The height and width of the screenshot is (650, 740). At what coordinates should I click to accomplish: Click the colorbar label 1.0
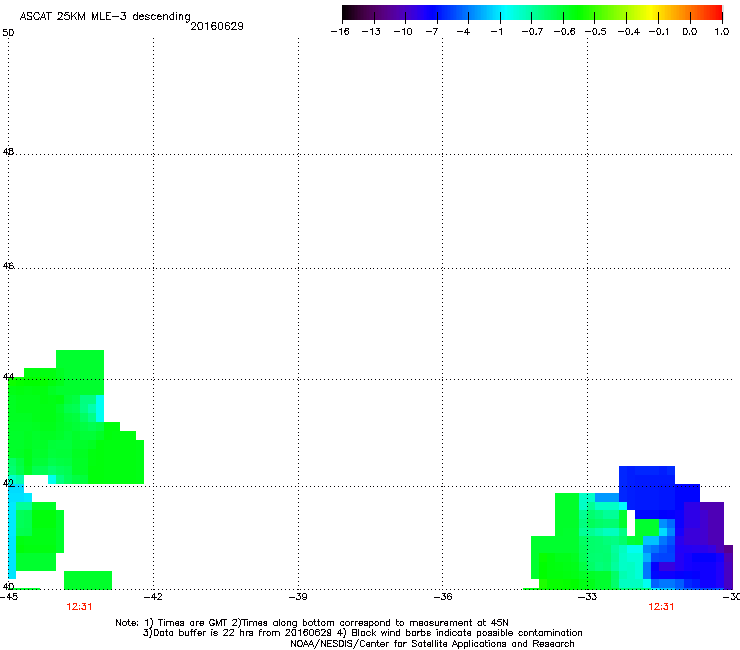click(x=722, y=32)
